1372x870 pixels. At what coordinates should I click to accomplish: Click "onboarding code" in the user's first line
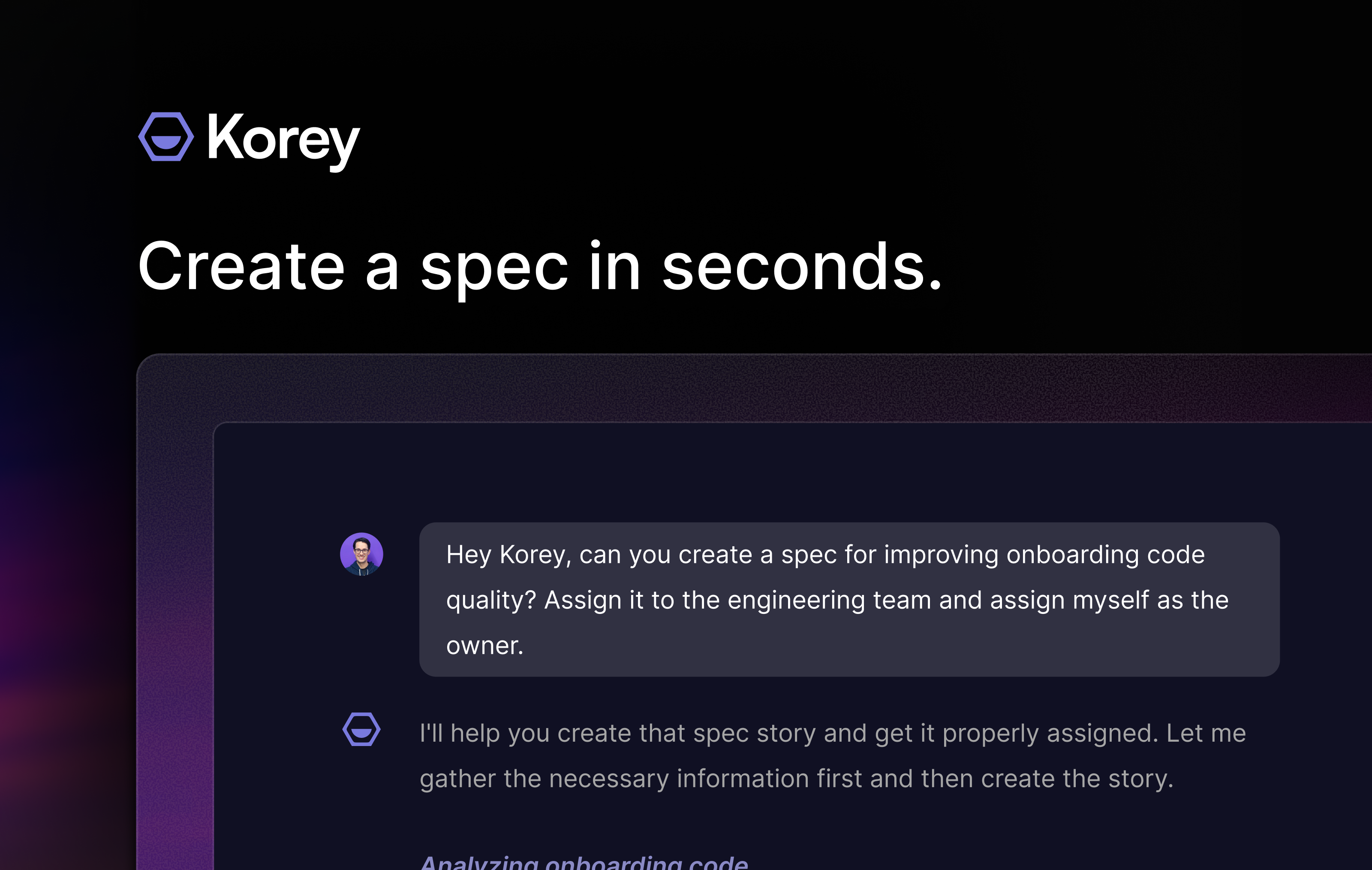pyautogui.click(x=1105, y=555)
